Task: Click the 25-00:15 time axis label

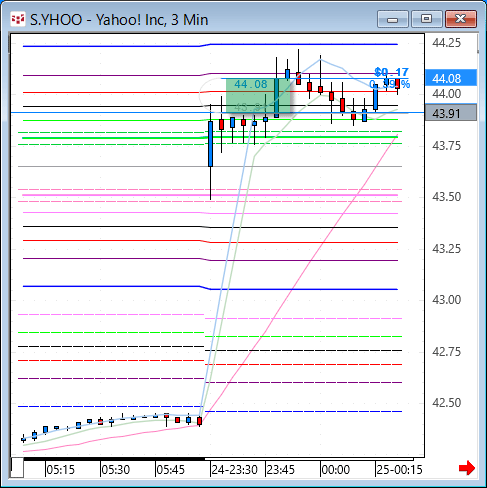Action: point(399,470)
